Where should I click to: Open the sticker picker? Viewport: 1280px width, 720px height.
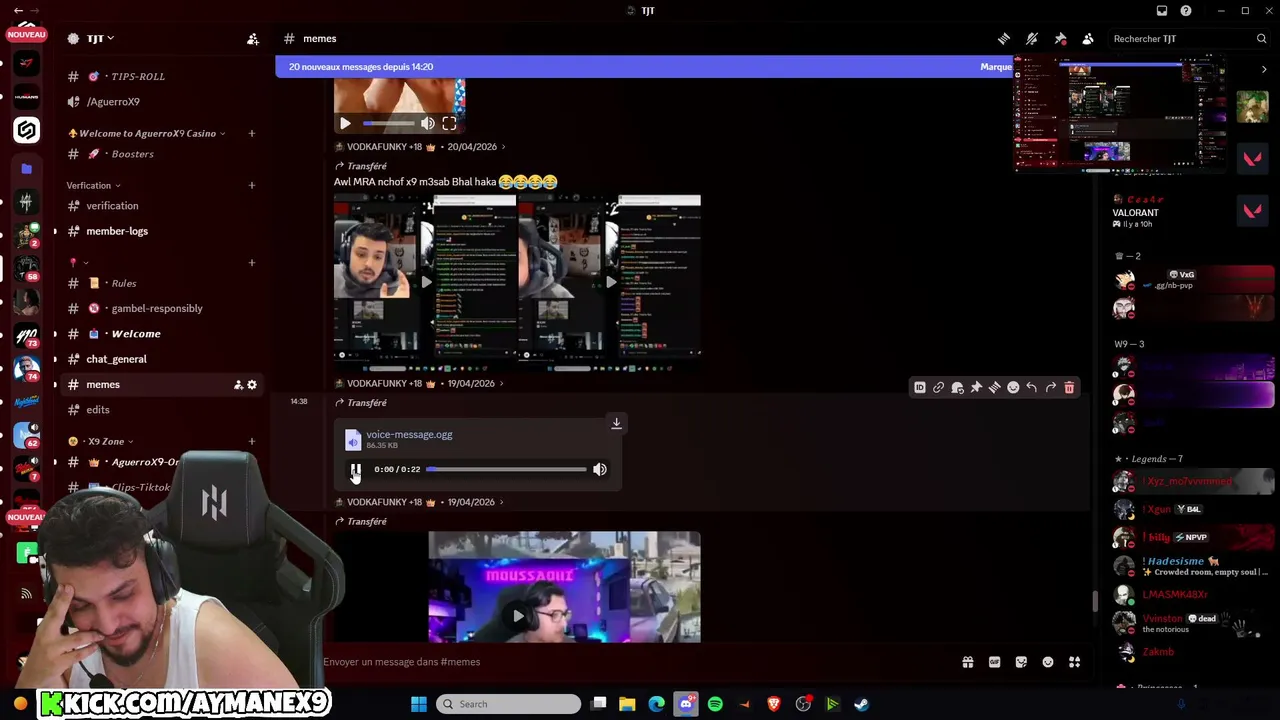pyautogui.click(x=1021, y=662)
